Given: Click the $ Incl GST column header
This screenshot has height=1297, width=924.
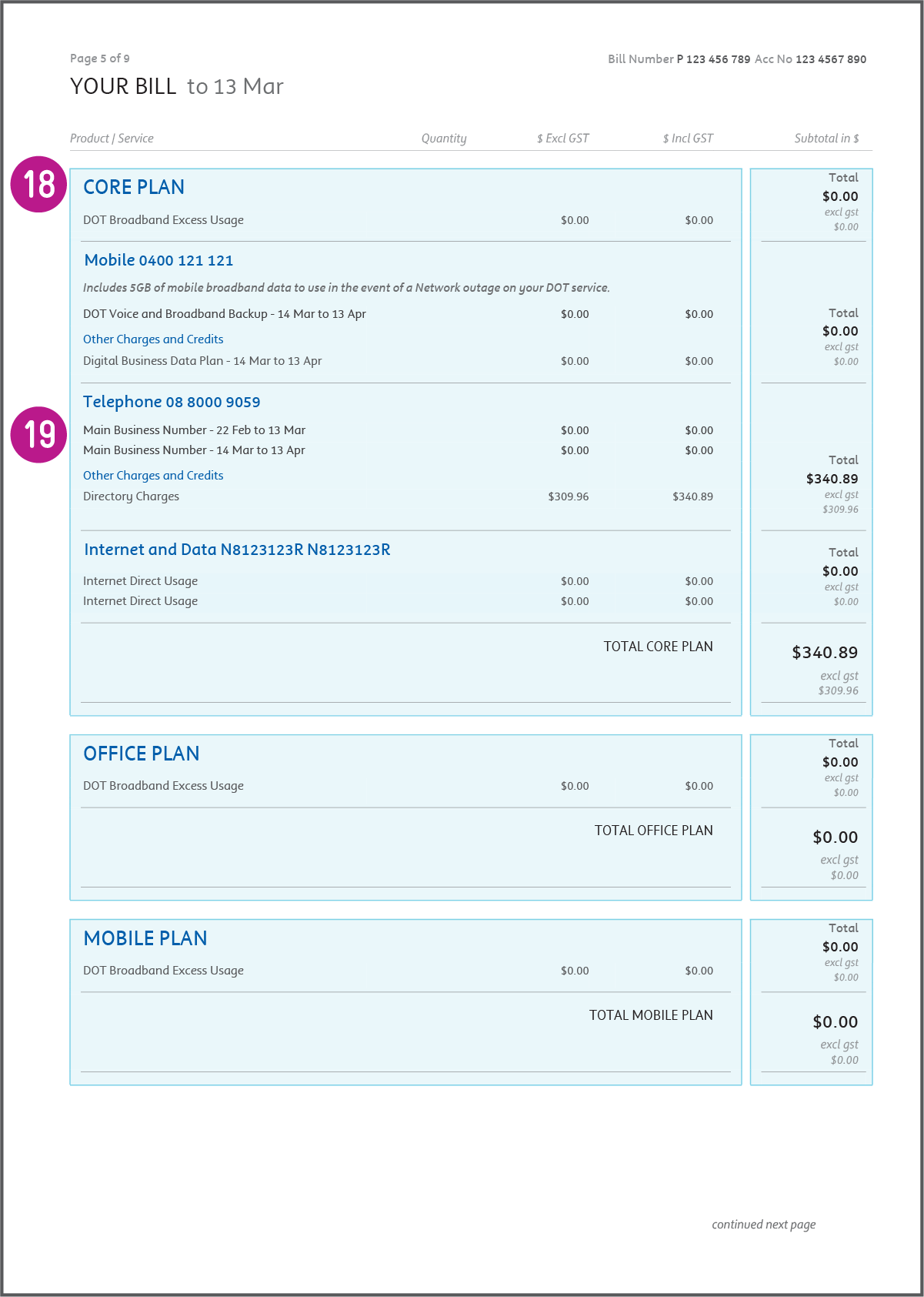Looking at the screenshot, I should 688,139.
